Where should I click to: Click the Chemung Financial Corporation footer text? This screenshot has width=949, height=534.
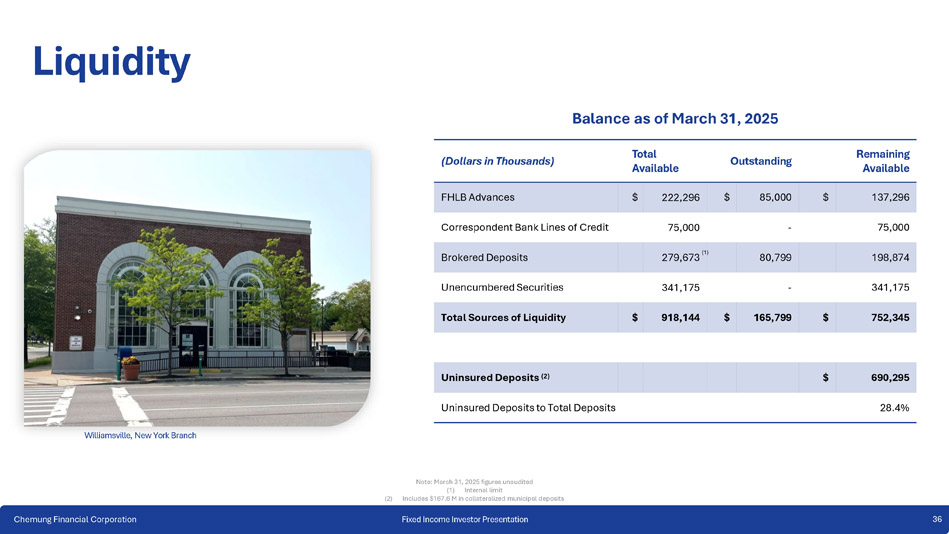tap(75, 519)
